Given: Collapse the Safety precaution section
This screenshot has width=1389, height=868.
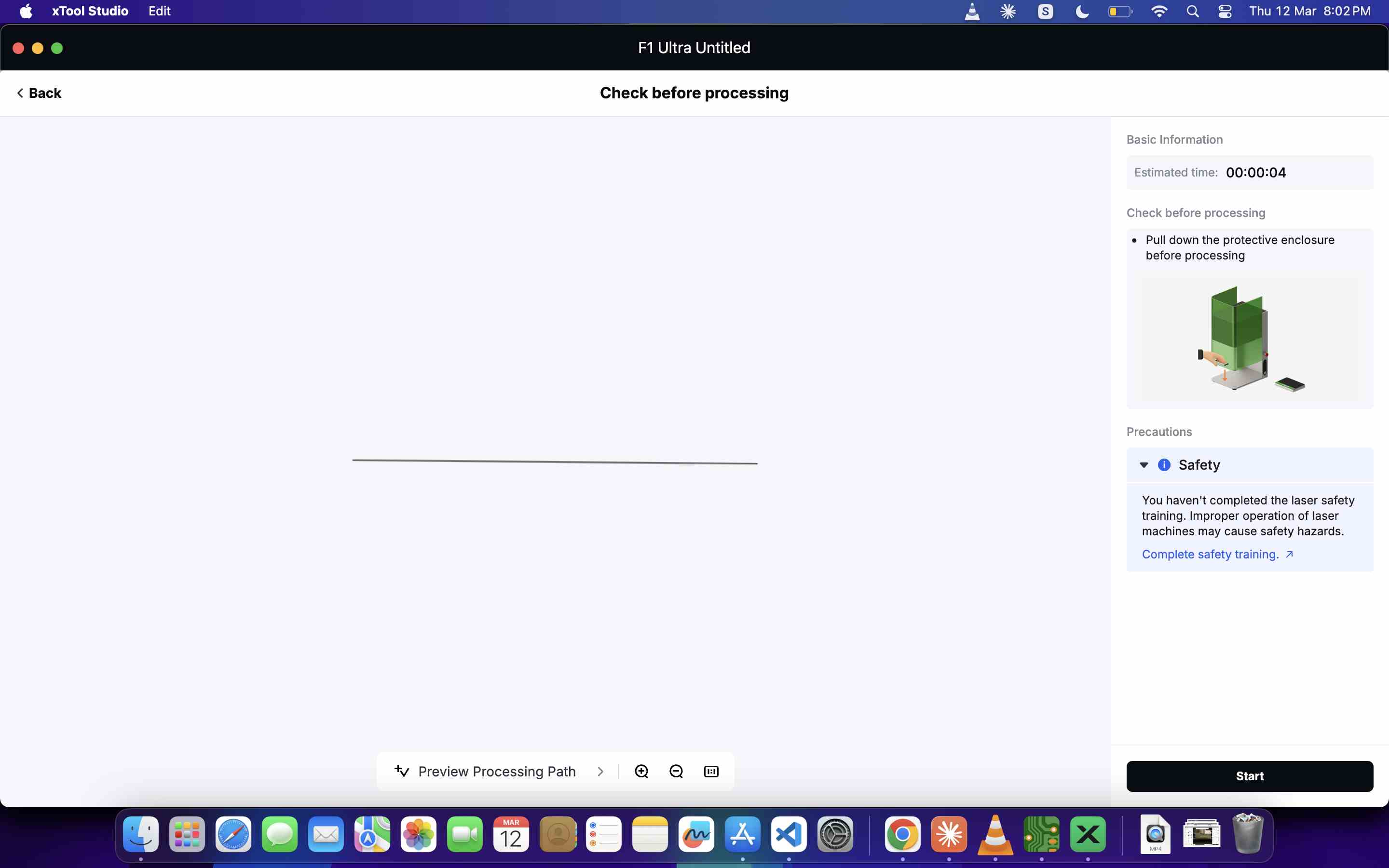Looking at the screenshot, I should pyautogui.click(x=1144, y=464).
